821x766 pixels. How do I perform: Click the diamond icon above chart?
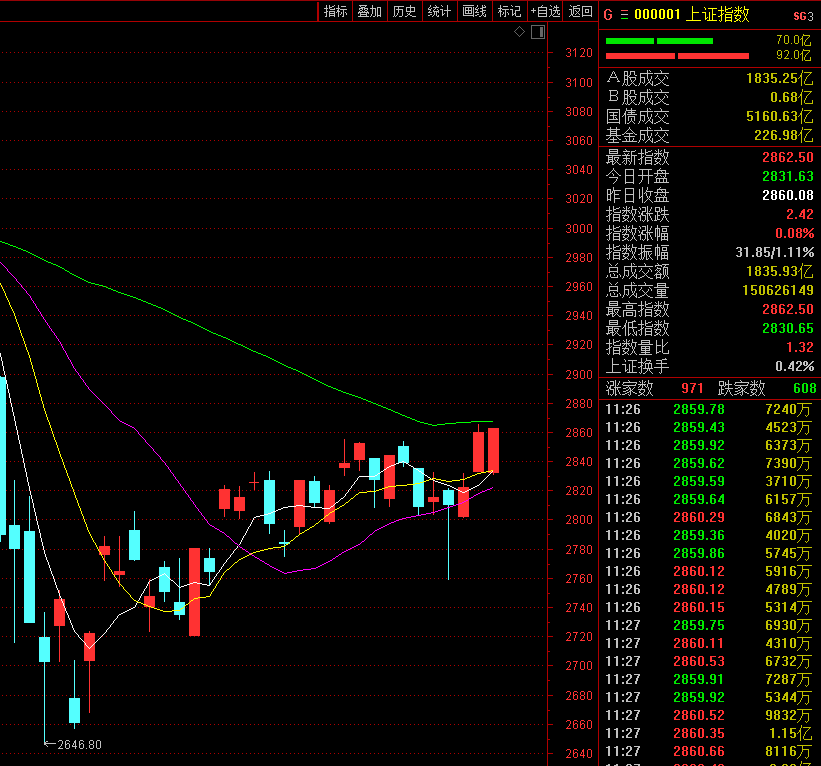519,32
